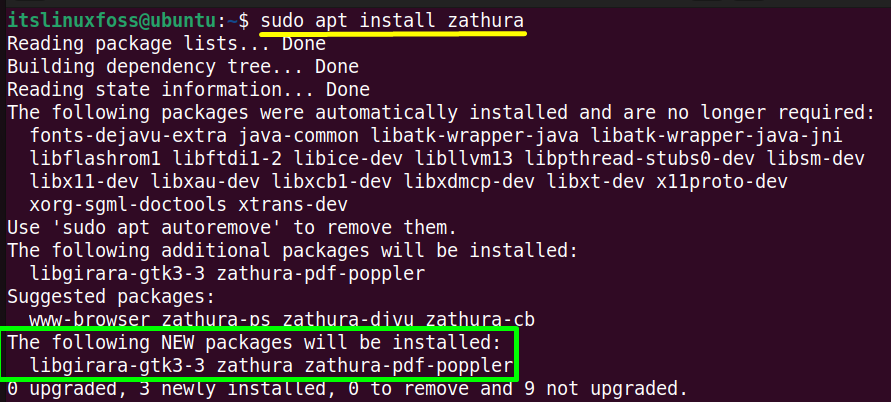This screenshot has width=891, height=402.
Task: Click 'libgirara-gtk3-3' inside the green highlighted box
Action: pyautogui.click(x=117, y=366)
